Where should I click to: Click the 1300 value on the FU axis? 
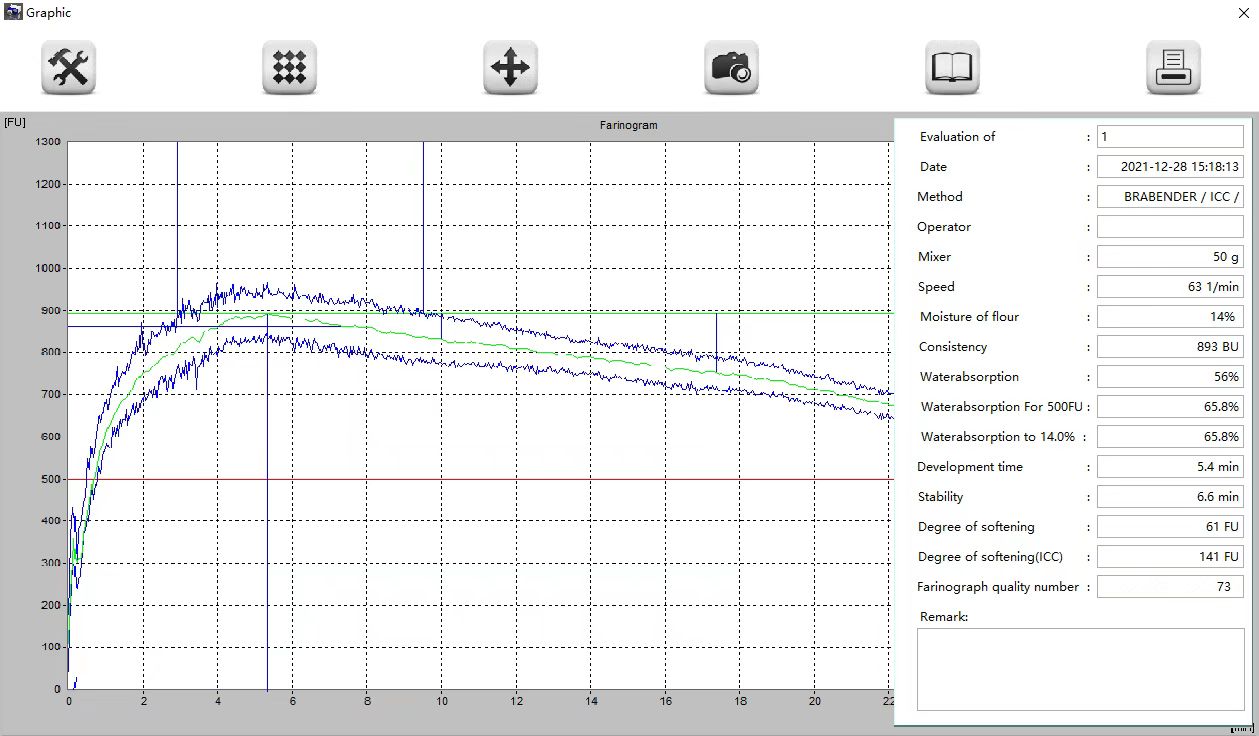point(49,142)
